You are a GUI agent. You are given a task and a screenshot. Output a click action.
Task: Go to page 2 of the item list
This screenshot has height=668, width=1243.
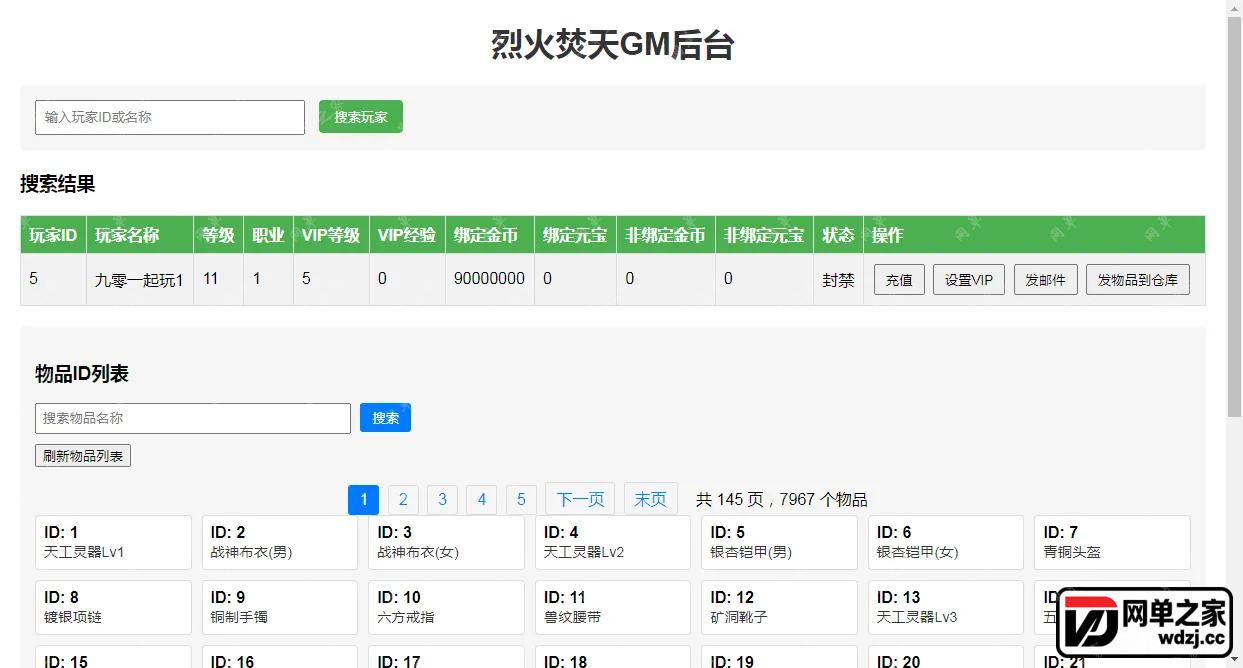tap(403, 499)
